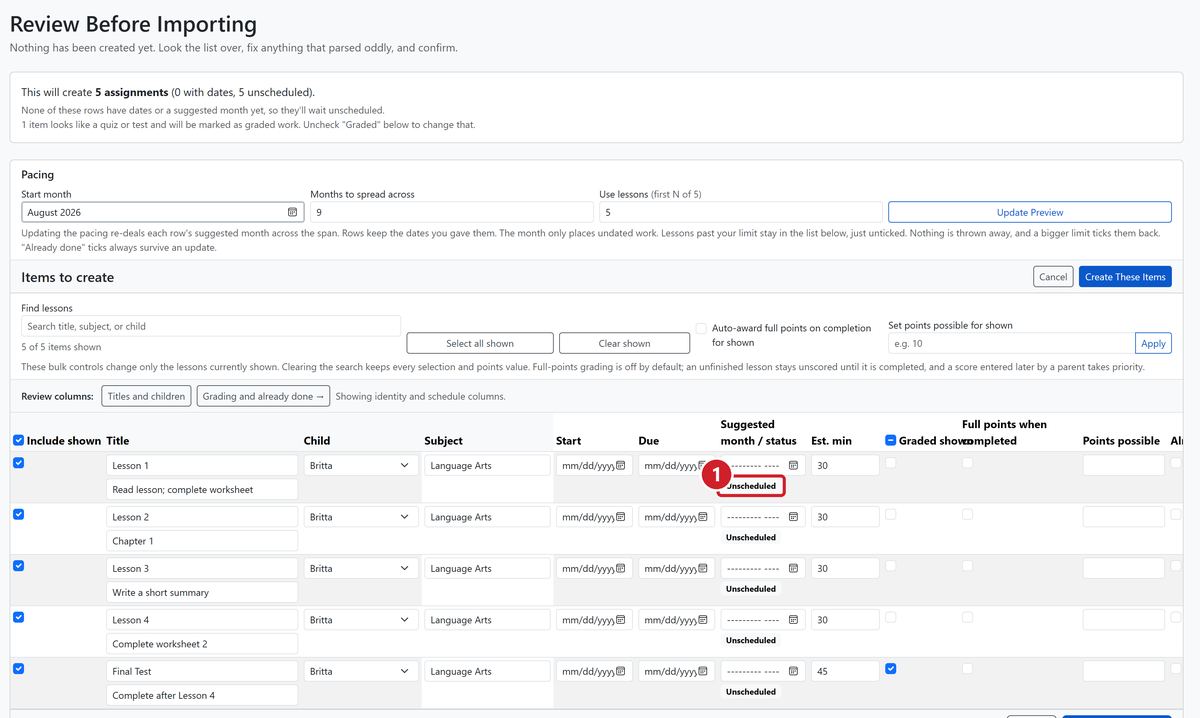Click Set points possible input field
The width and height of the screenshot is (1200, 718).
tap(1012, 343)
